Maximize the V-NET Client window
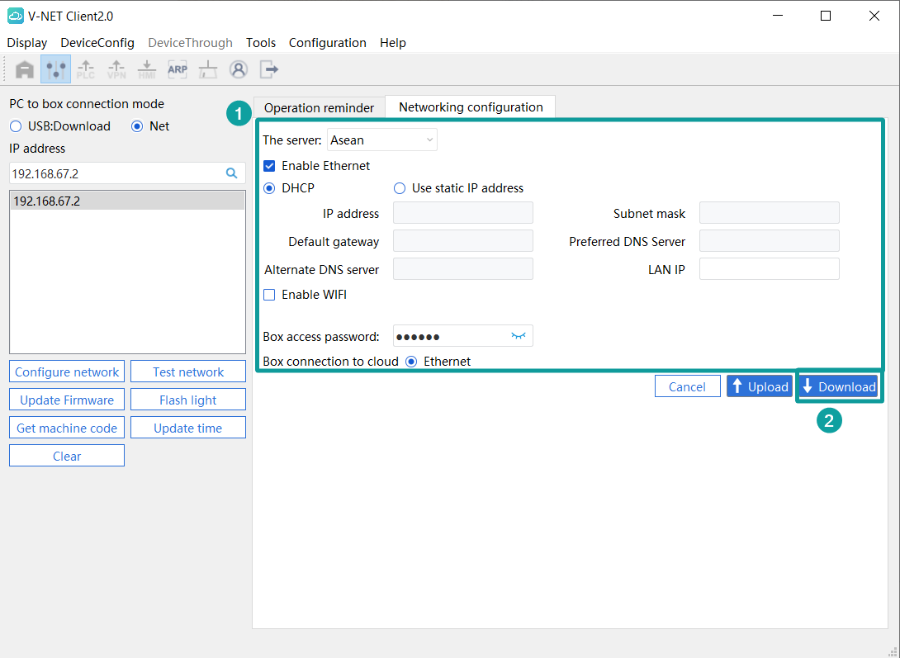900x658 pixels. point(825,16)
